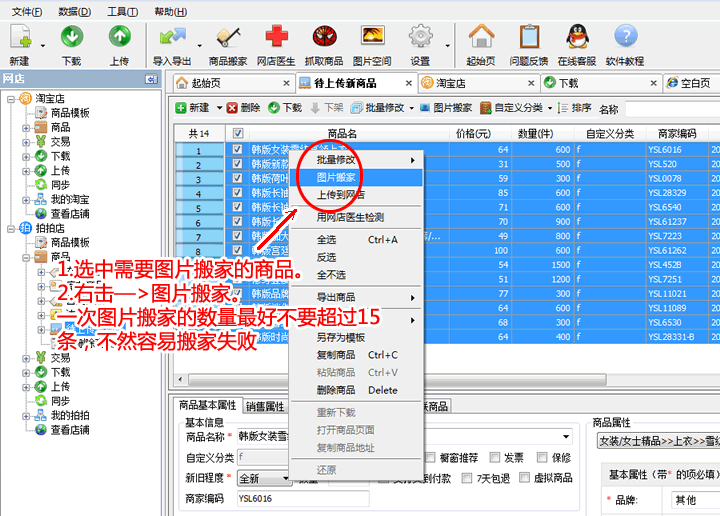Open the dropdown arrow next to 新建 list button

[219, 108]
